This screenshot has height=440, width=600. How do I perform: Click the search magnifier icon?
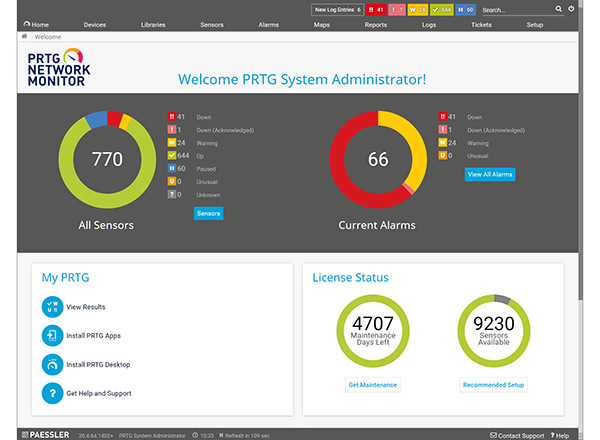click(559, 9)
